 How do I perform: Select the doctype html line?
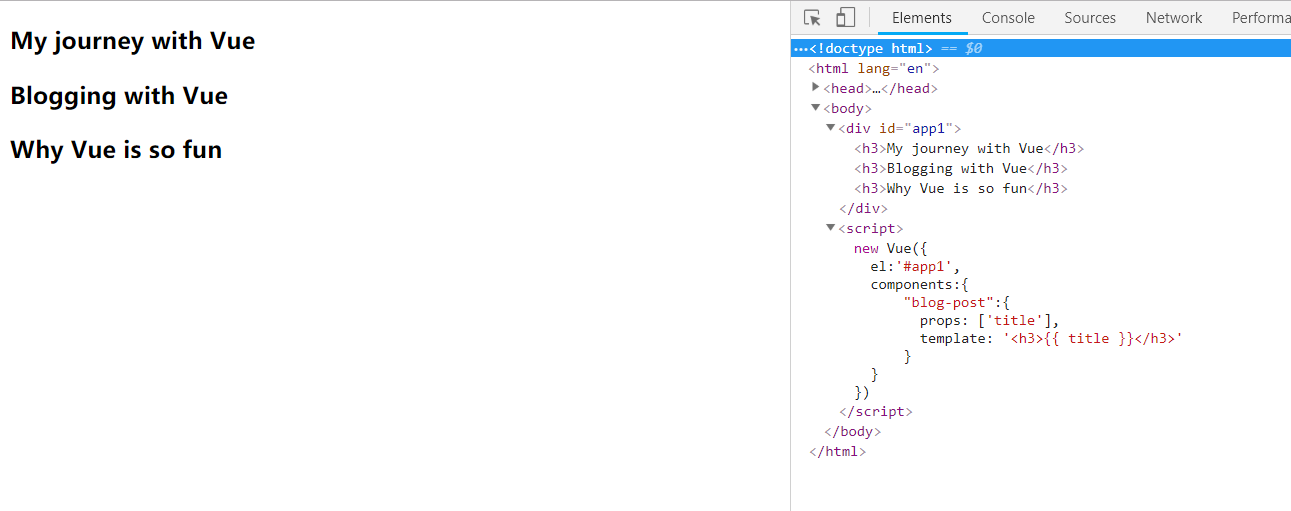click(x=871, y=48)
